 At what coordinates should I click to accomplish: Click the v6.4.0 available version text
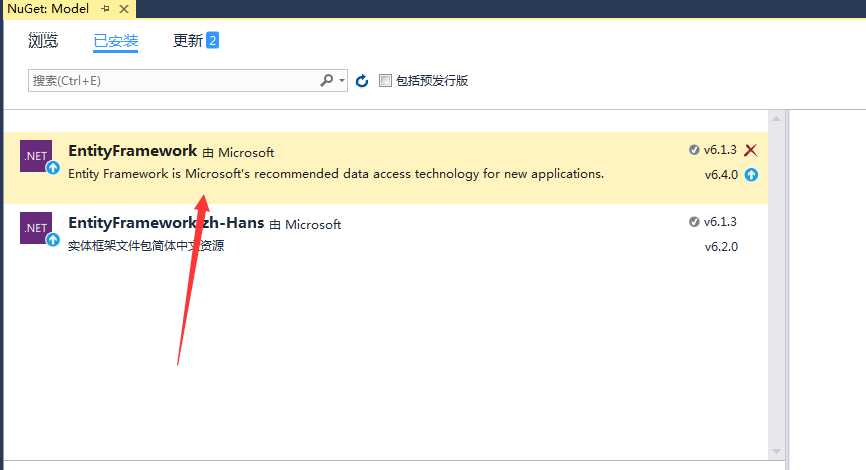[721, 175]
